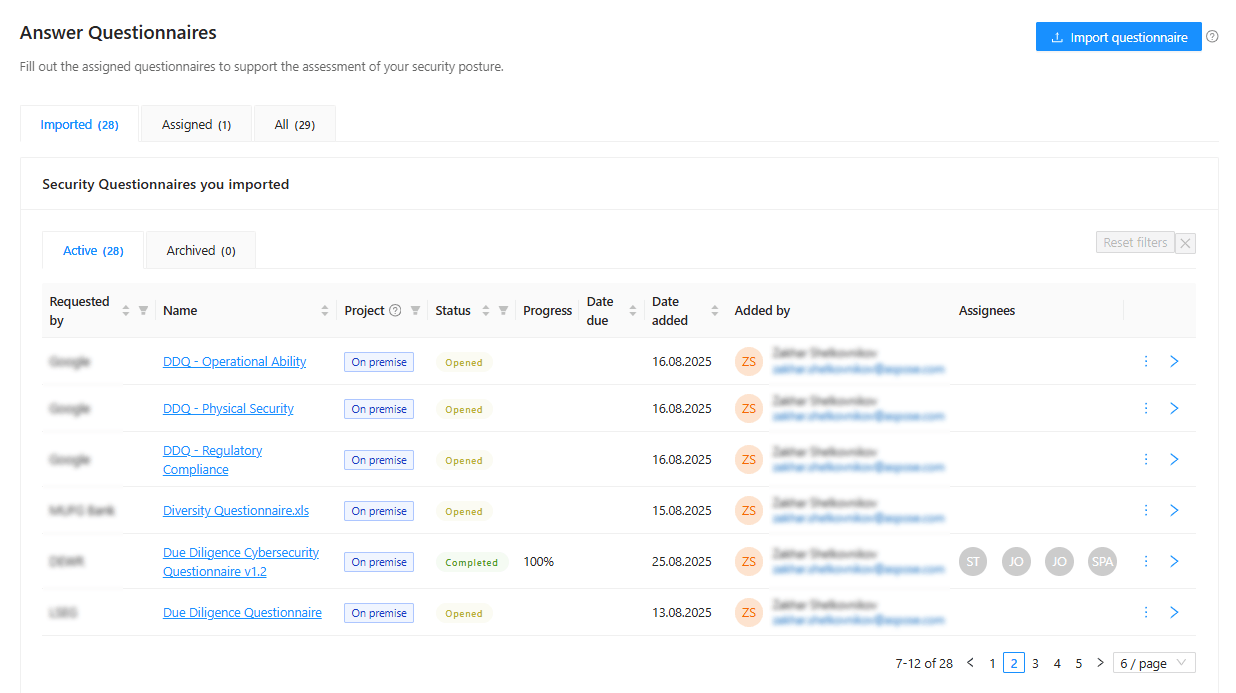Expand the 6 / page size dropdown

click(x=1153, y=663)
